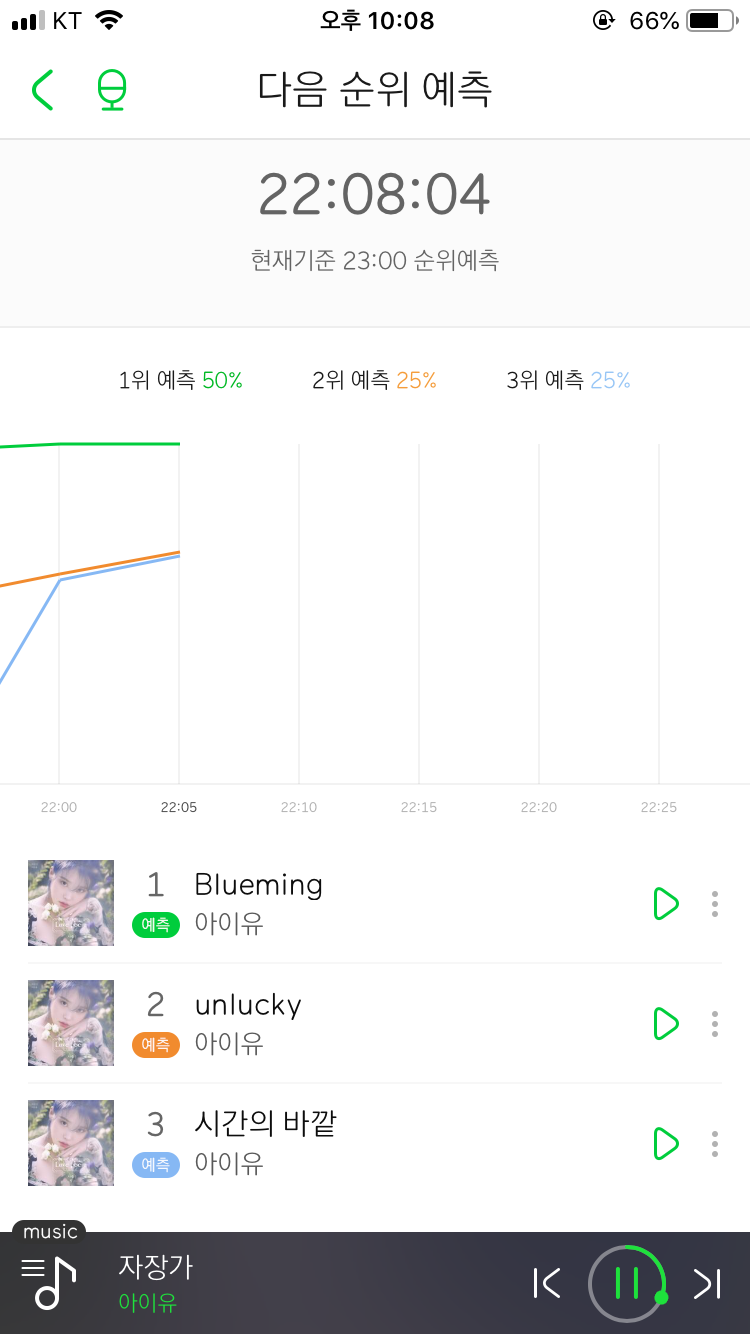This screenshot has width=750, height=1334.
Task: Open Blueming album cover thumbnail
Action: click(x=71, y=903)
